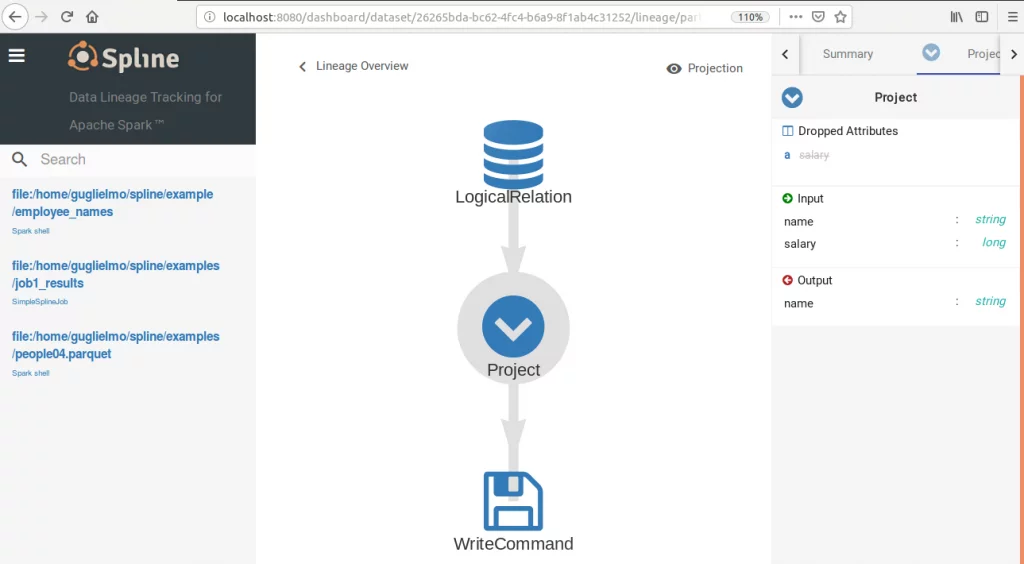Click Spark shell under people04.parquet
This screenshot has height=564, width=1024.
coord(31,373)
